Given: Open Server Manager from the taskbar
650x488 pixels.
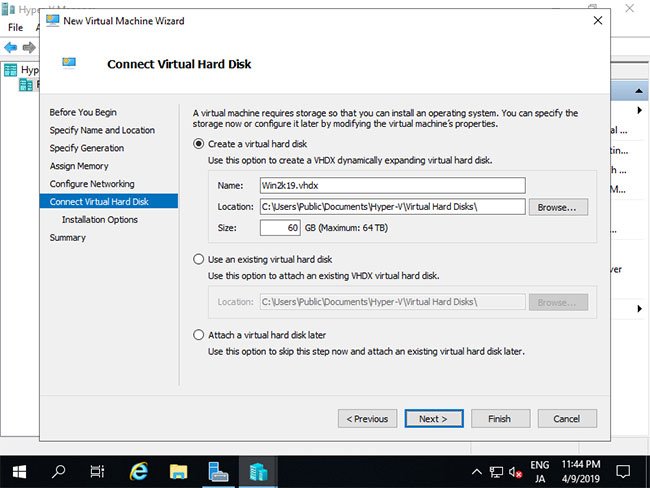Looking at the screenshot, I should (218, 472).
